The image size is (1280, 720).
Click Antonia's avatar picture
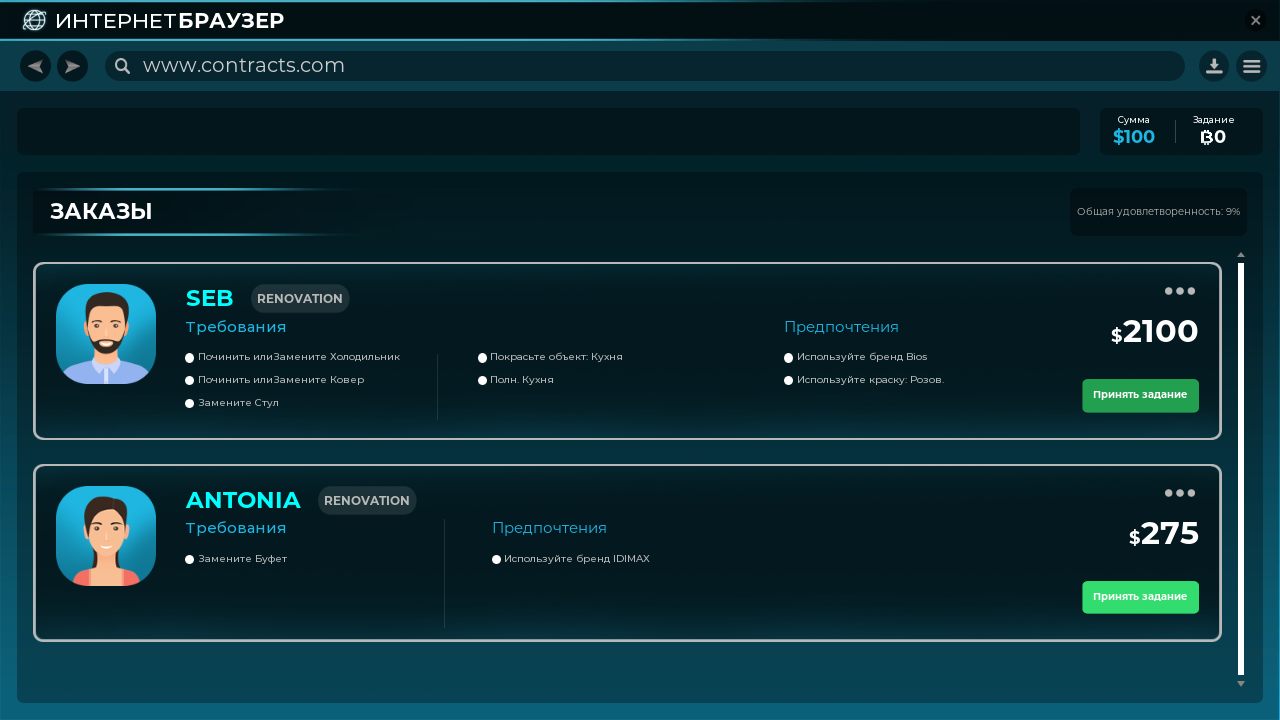coord(106,536)
